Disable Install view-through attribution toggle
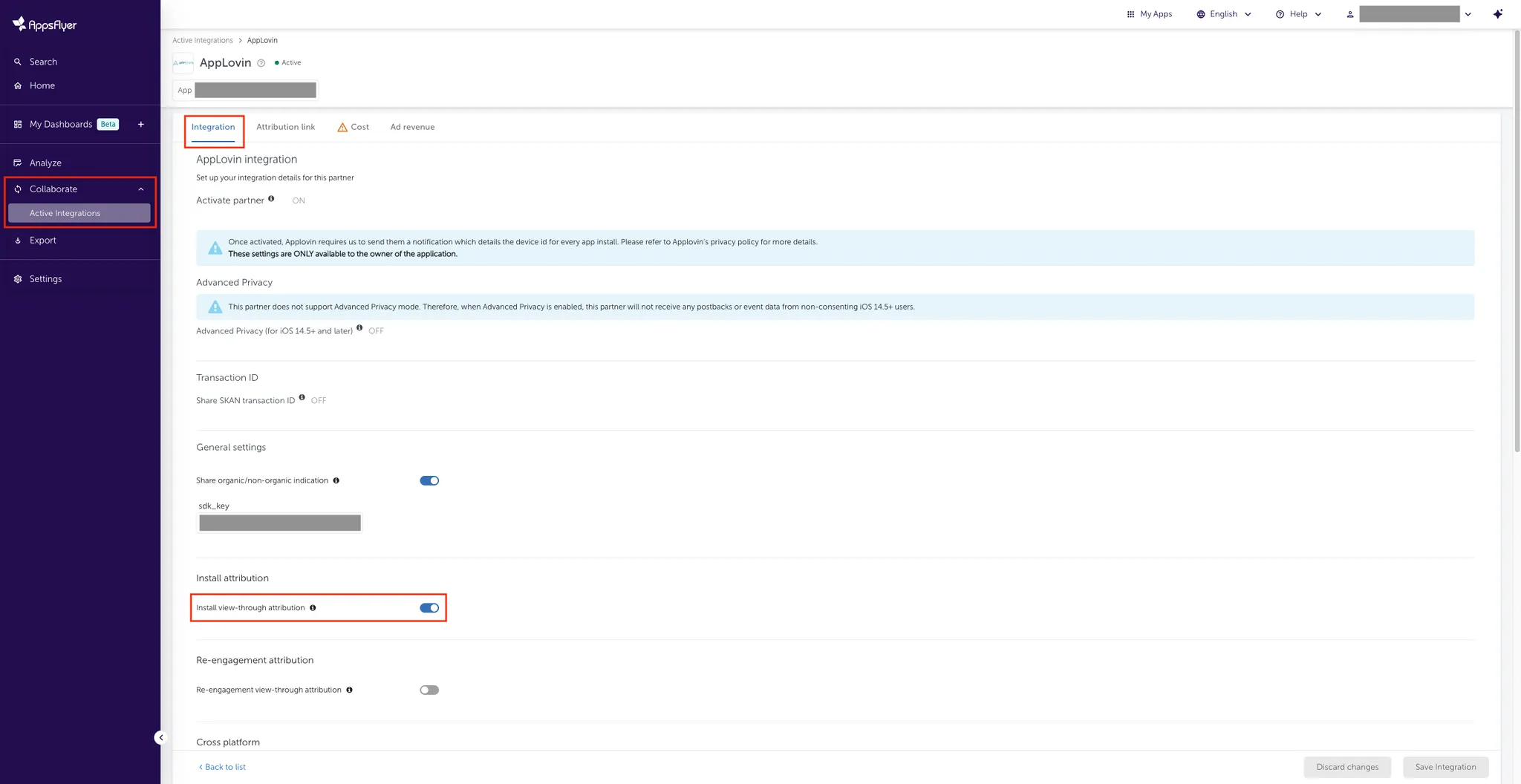 pos(429,607)
